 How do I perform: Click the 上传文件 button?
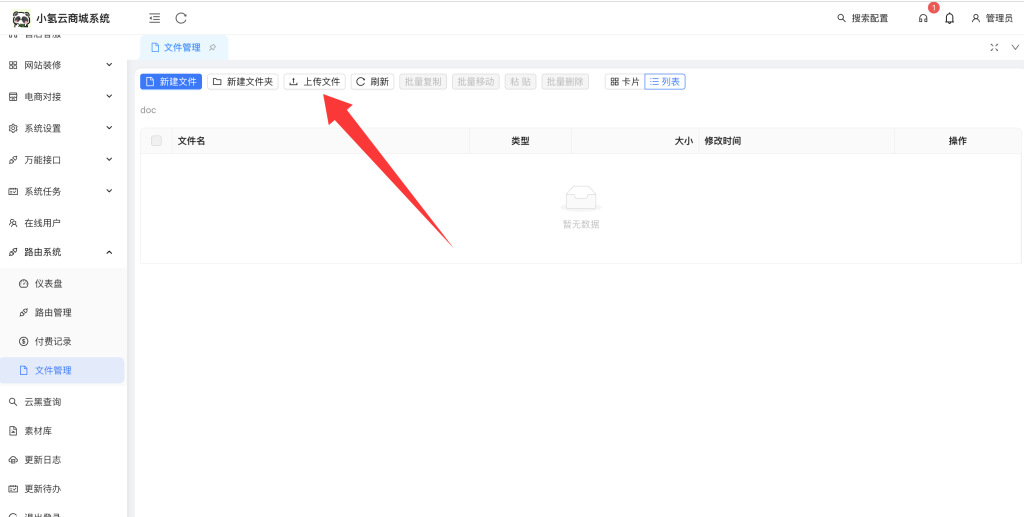[315, 82]
